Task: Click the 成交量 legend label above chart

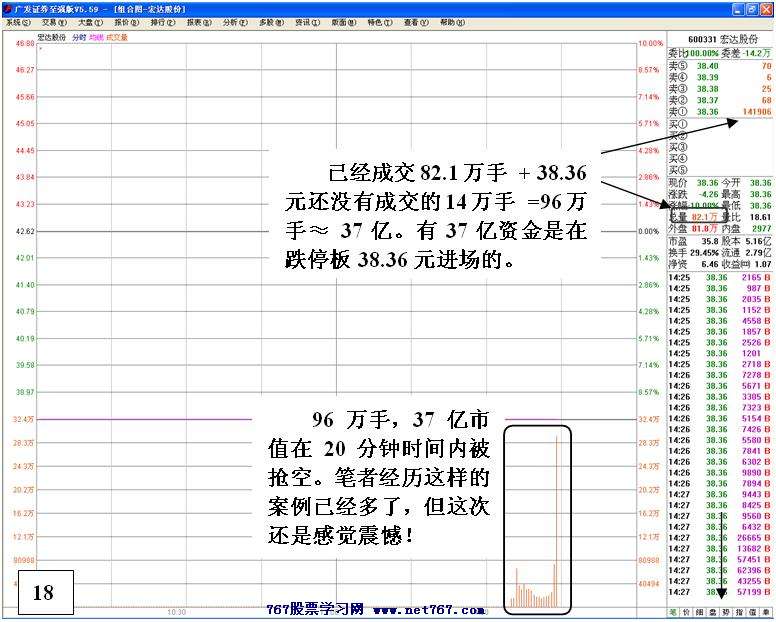Action: point(117,37)
